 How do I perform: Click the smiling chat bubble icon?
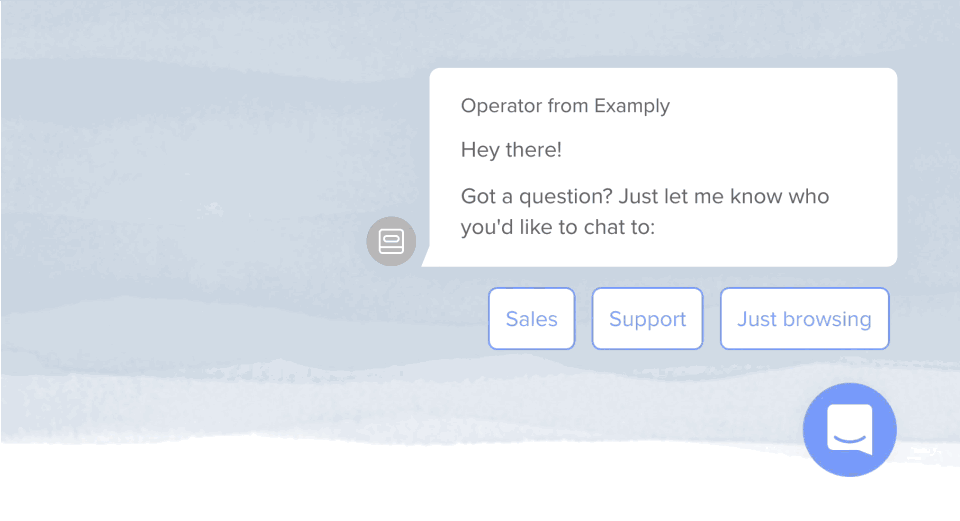coord(850,429)
